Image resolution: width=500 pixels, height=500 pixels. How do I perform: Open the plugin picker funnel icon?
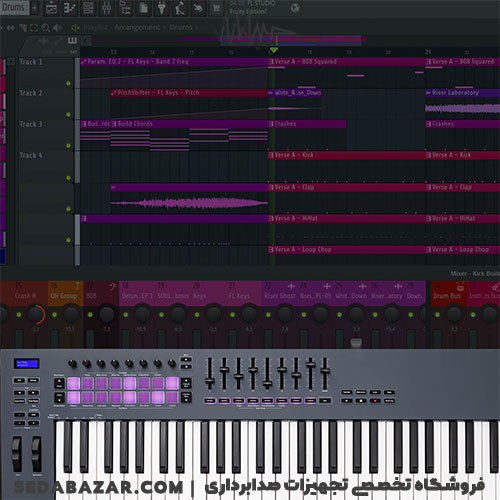(x=161, y=8)
